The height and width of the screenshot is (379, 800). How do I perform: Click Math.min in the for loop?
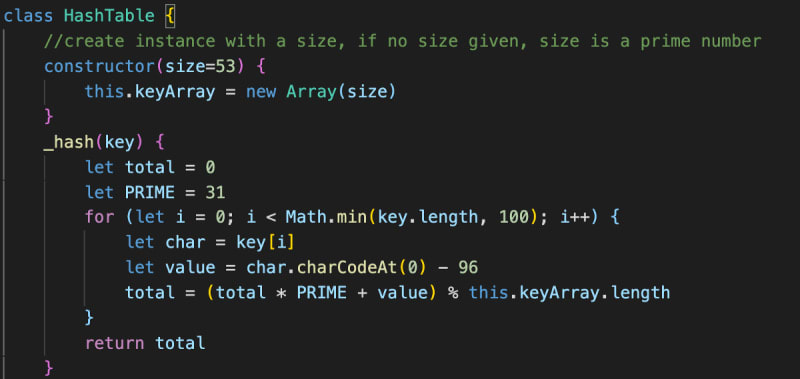pos(326,217)
